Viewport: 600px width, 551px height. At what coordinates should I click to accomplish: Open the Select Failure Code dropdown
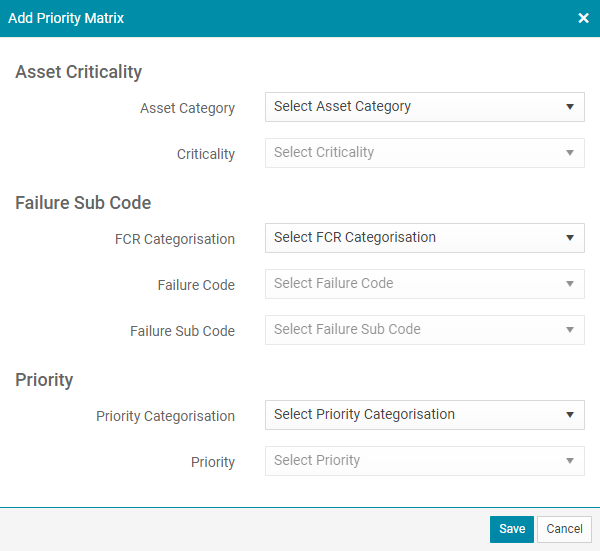425,284
